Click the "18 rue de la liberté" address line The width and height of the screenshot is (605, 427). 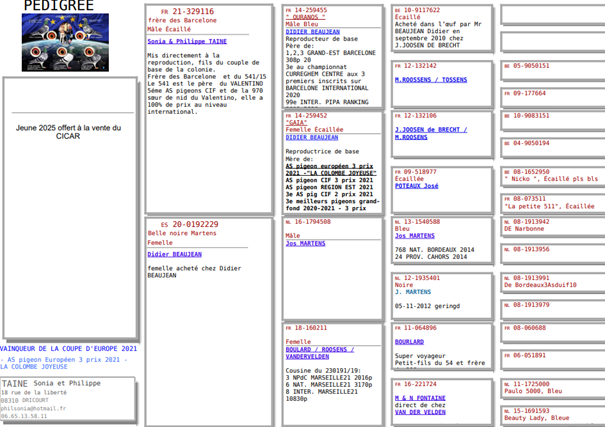[x=34, y=392]
